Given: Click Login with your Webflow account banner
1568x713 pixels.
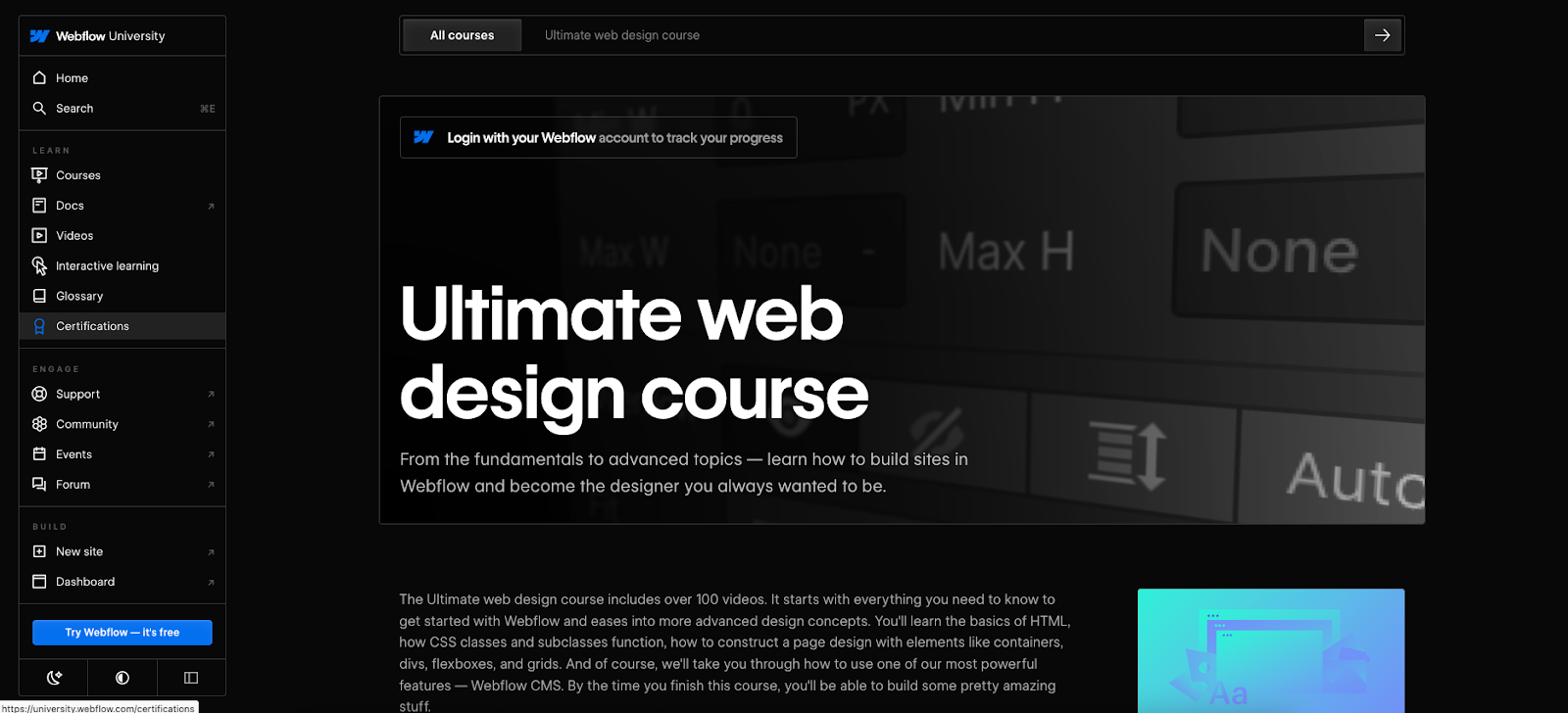Looking at the screenshot, I should point(599,138).
